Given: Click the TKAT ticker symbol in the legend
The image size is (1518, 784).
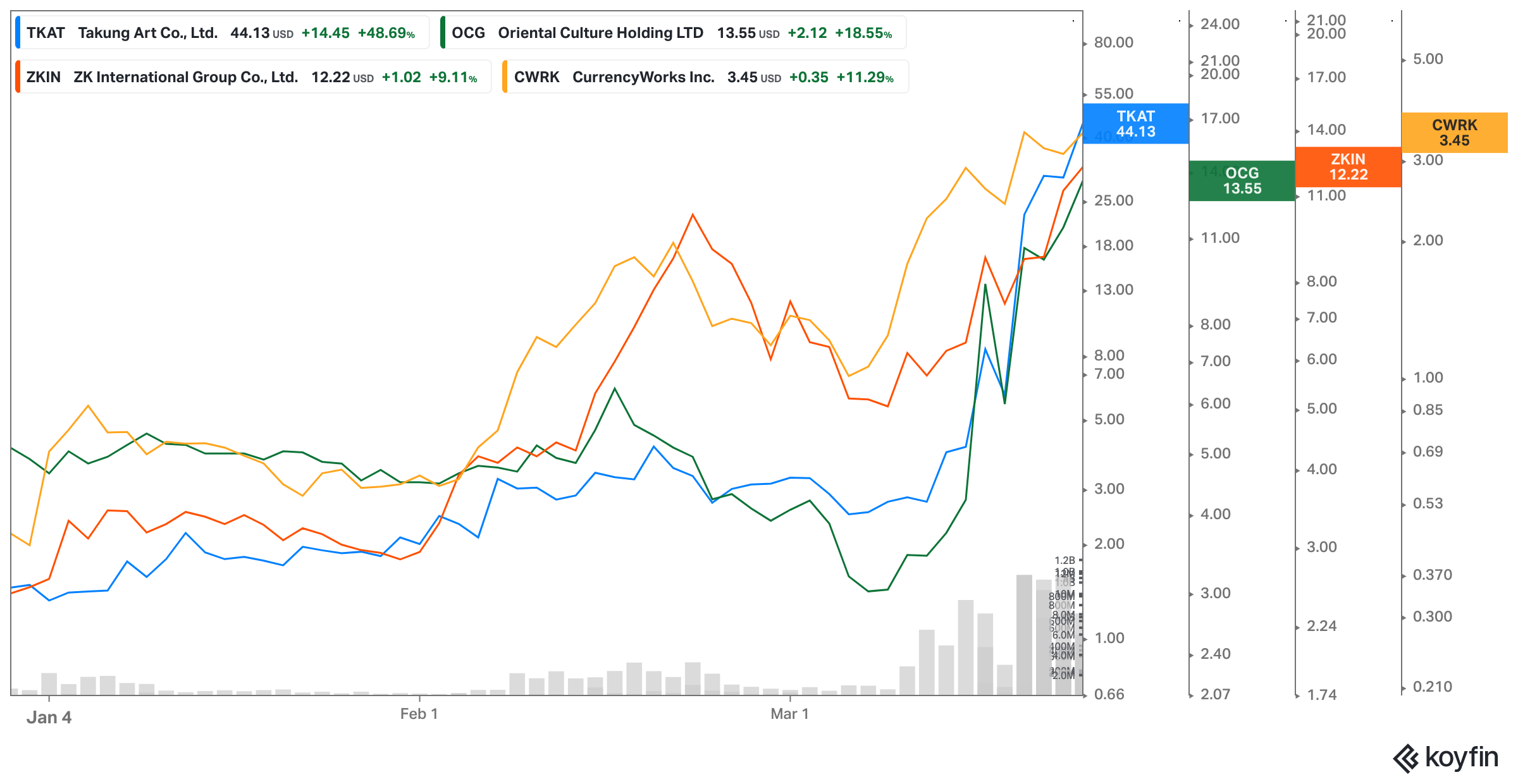Looking at the screenshot, I should coord(46,33).
